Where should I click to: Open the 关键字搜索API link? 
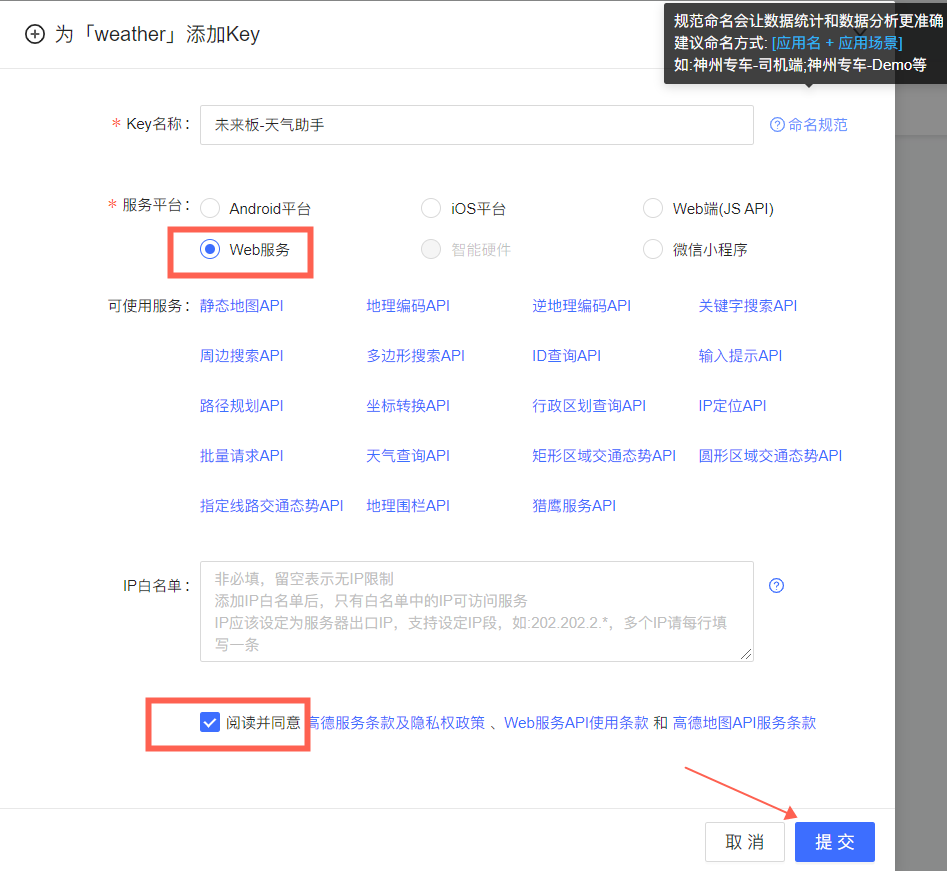pyautogui.click(x=748, y=306)
